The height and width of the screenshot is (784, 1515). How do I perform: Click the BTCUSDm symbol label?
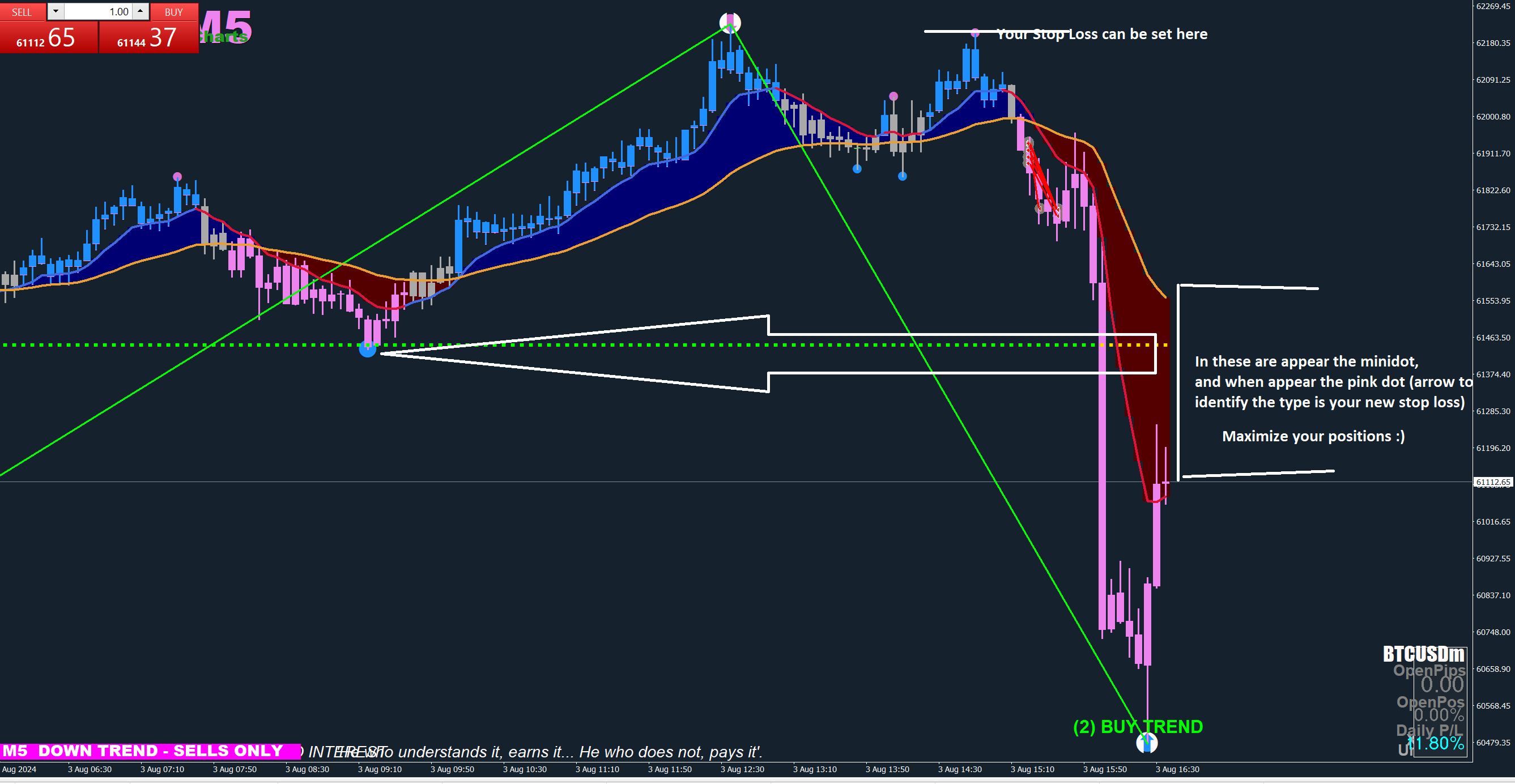[1423, 654]
